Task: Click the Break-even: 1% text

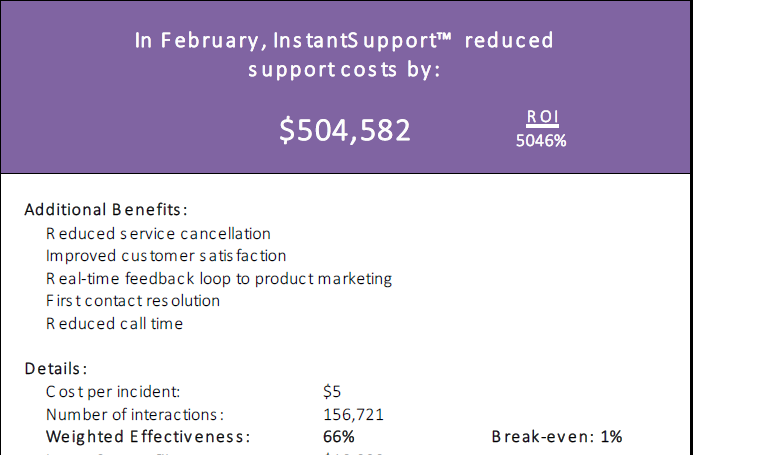Action: tap(557, 437)
